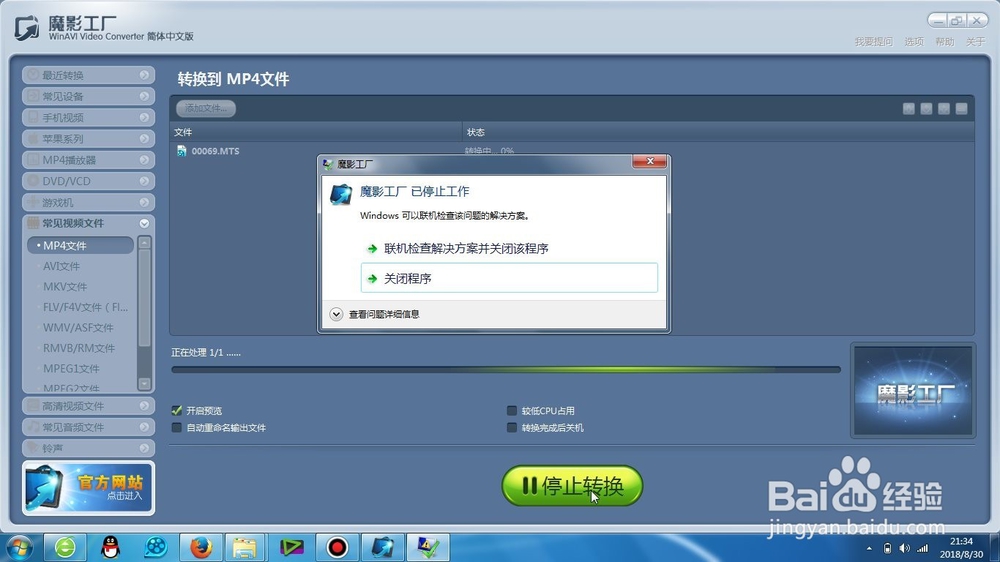Image resolution: width=1000 pixels, height=562 pixels.
Task: Show hidden tray icons arrow
Action: 869,548
